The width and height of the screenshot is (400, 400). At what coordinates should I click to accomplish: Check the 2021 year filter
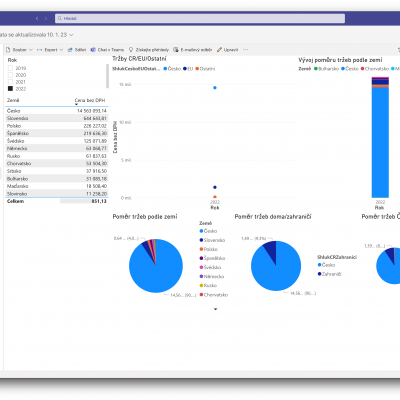10,82
